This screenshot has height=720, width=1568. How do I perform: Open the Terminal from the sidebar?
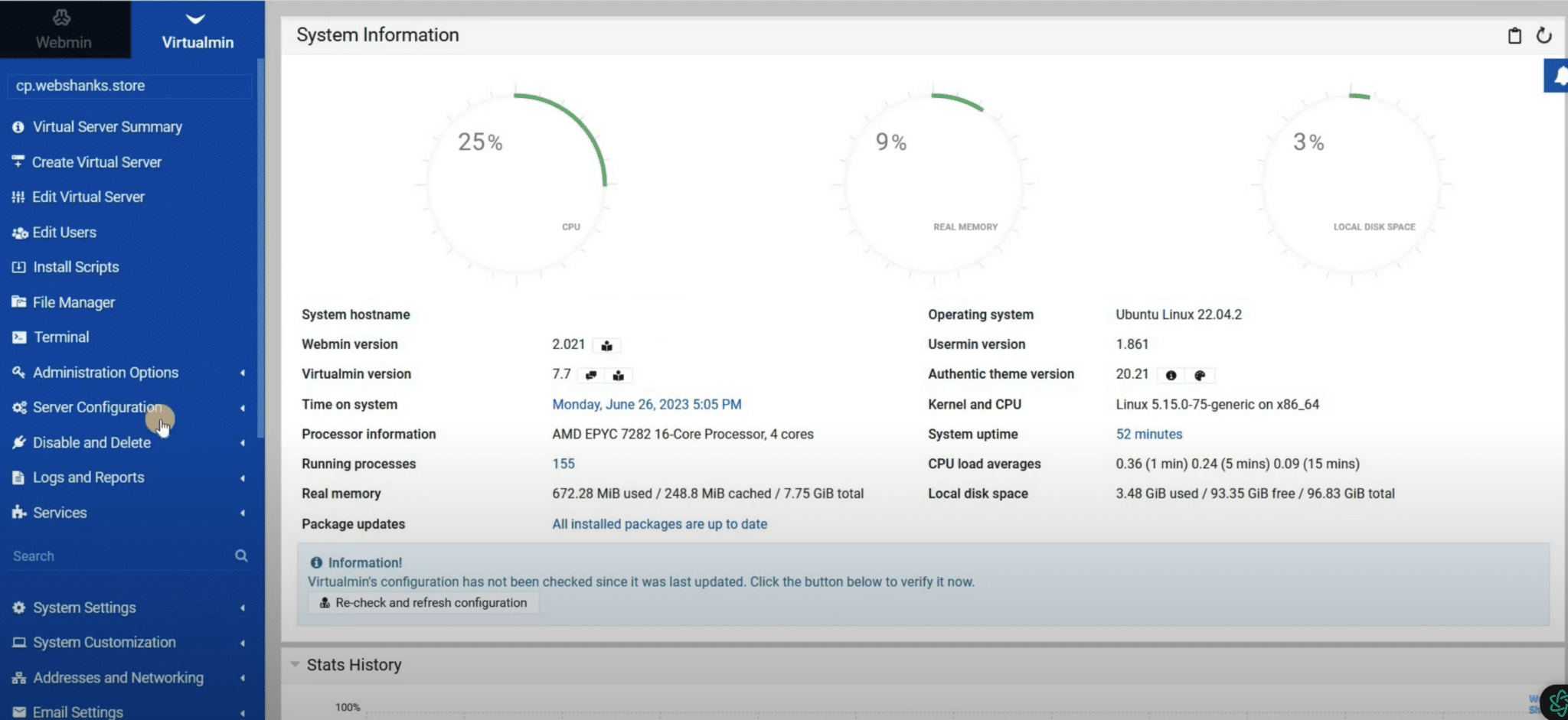click(x=60, y=337)
